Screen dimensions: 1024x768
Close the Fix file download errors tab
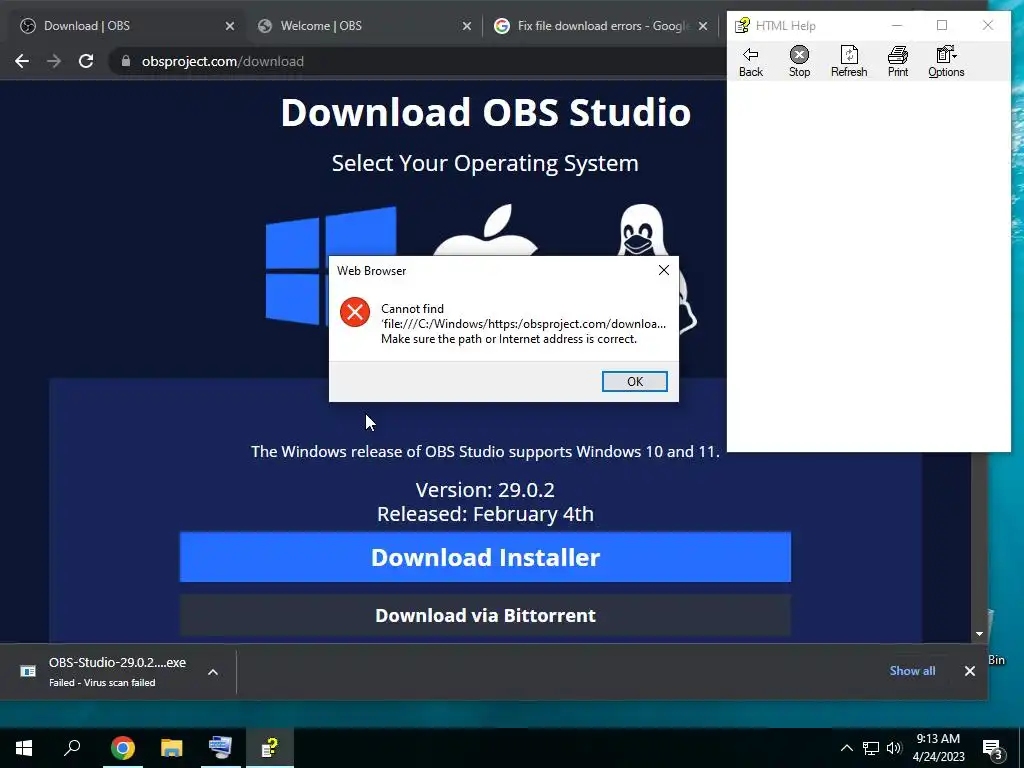pos(703,26)
